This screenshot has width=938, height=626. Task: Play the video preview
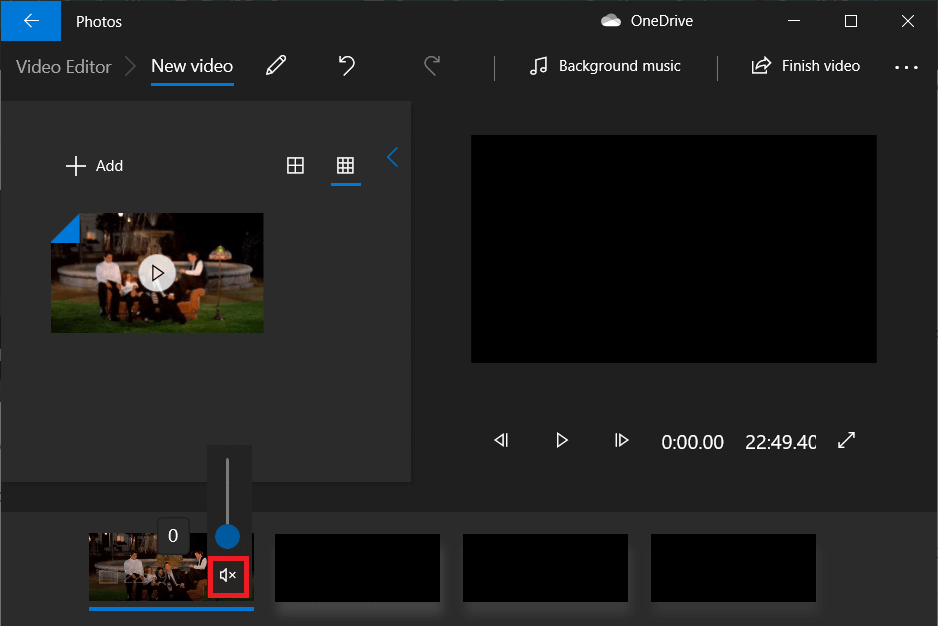click(x=562, y=441)
